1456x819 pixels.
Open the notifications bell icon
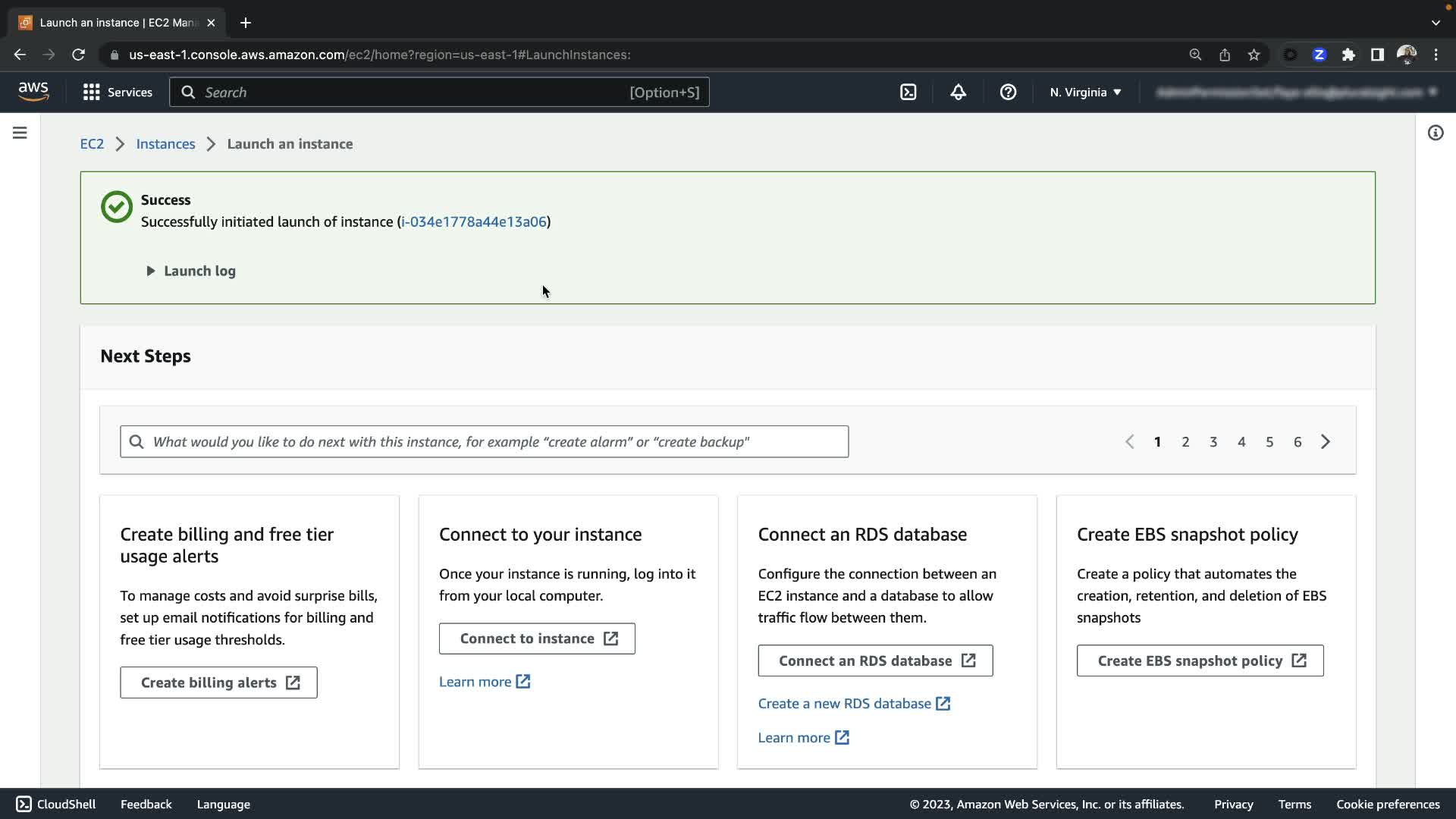(x=958, y=93)
